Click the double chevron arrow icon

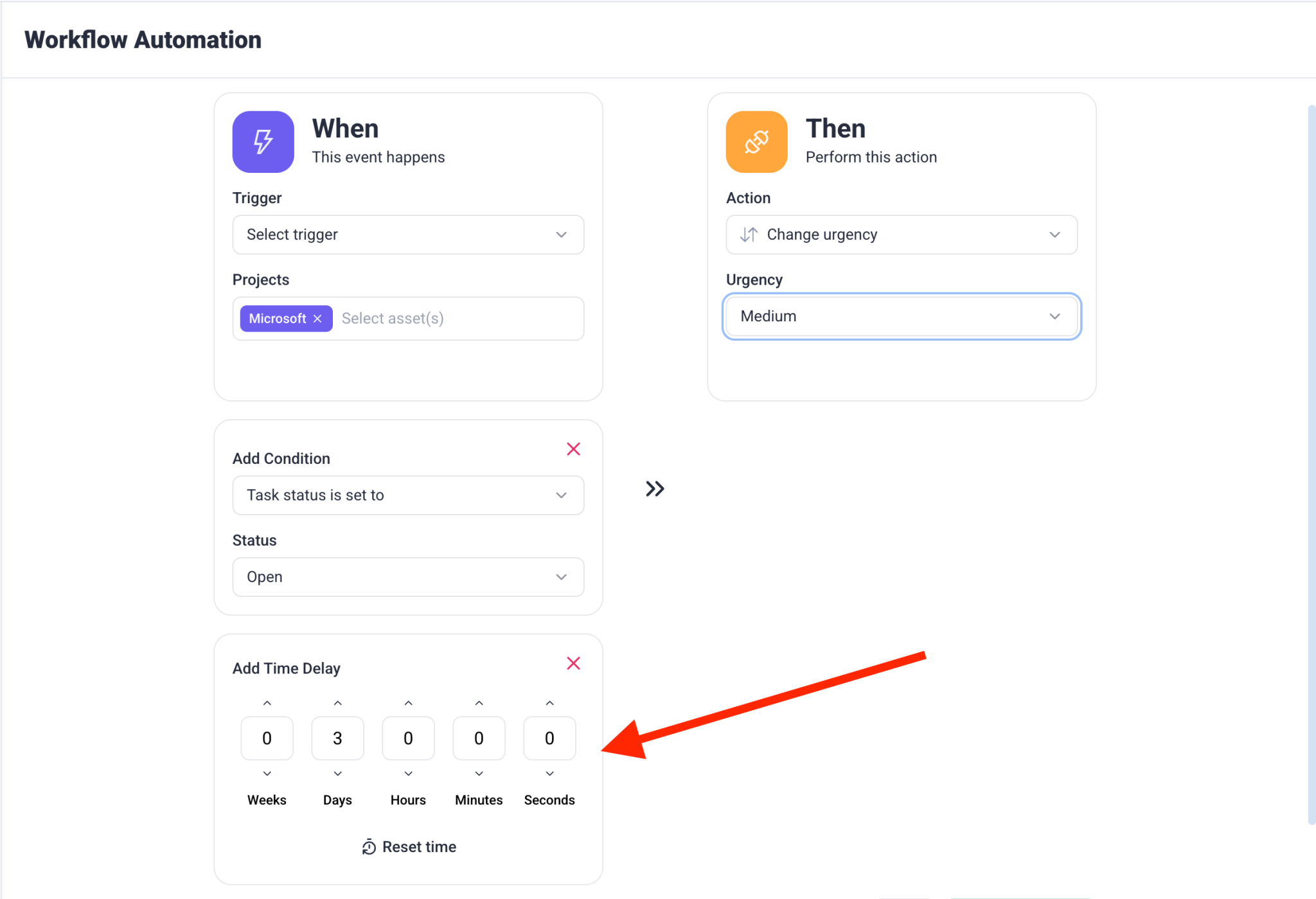click(655, 489)
